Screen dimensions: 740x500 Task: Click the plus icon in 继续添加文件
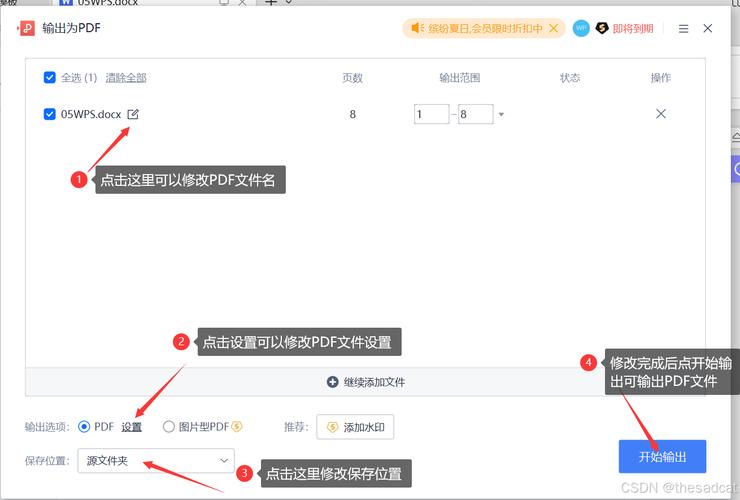pyautogui.click(x=332, y=382)
